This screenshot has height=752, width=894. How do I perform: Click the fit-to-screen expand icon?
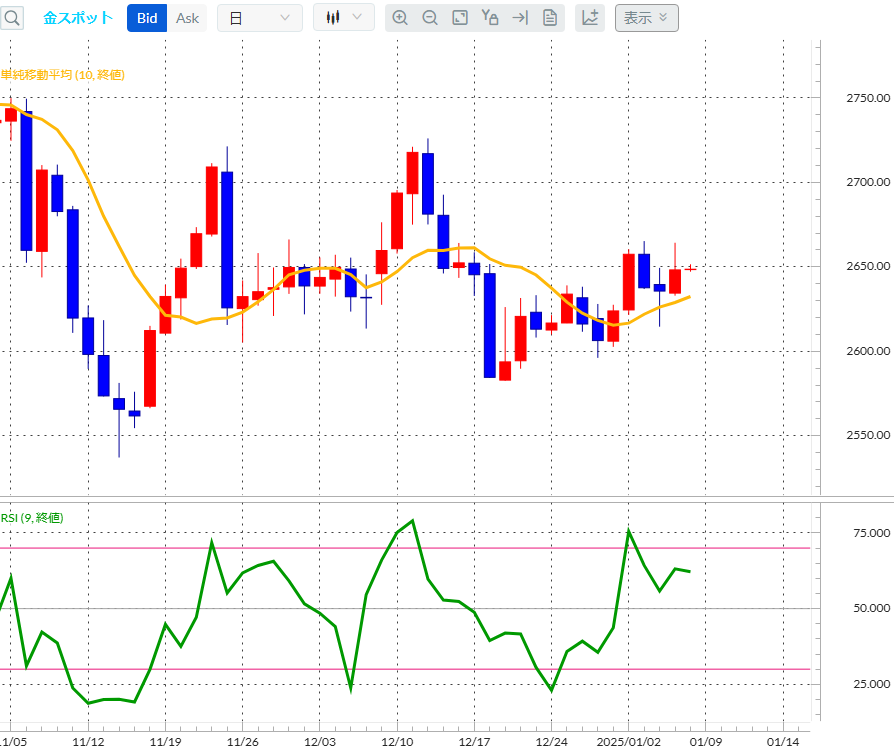tap(460, 18)
